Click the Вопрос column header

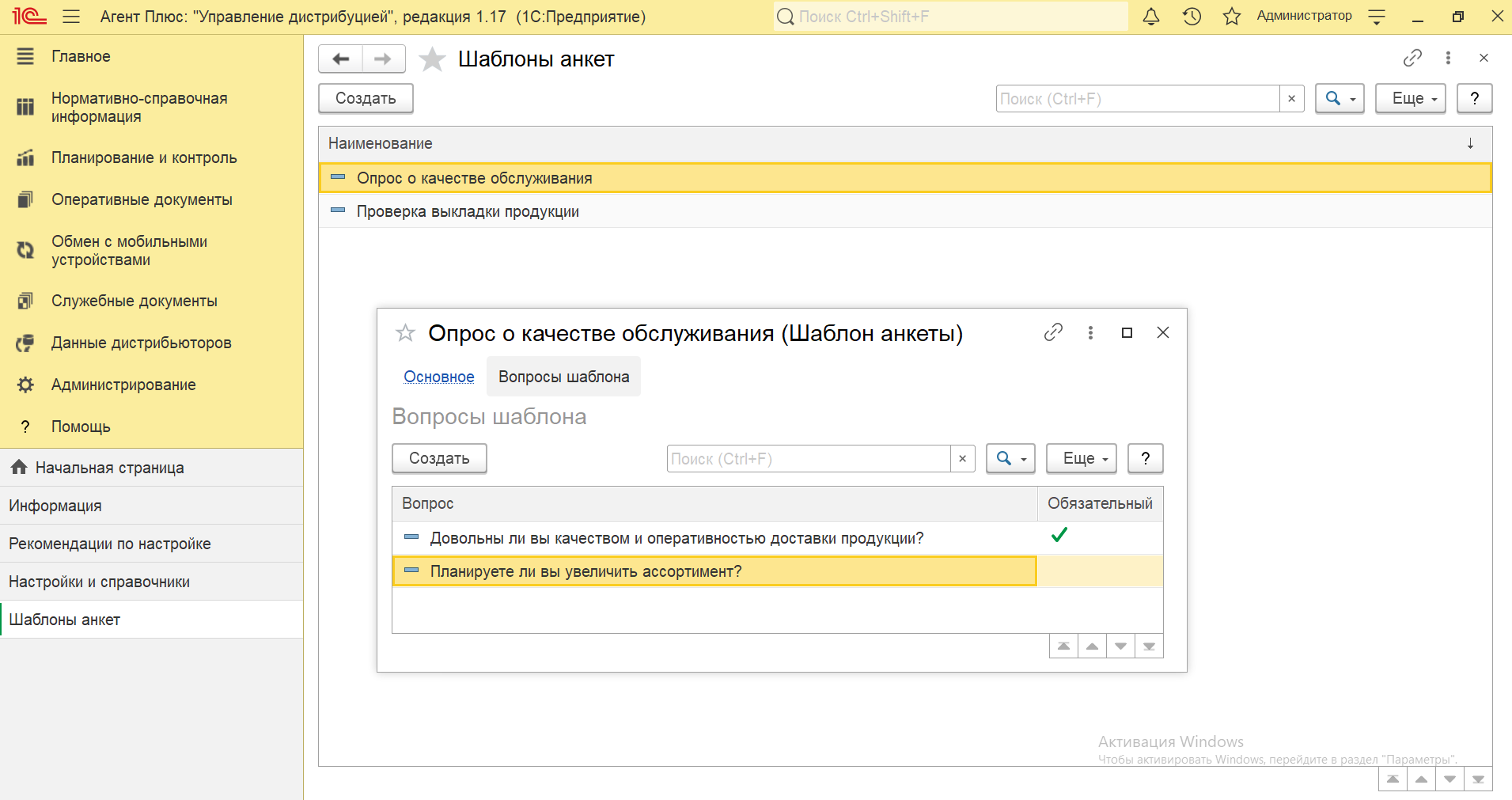pos(714,503)
